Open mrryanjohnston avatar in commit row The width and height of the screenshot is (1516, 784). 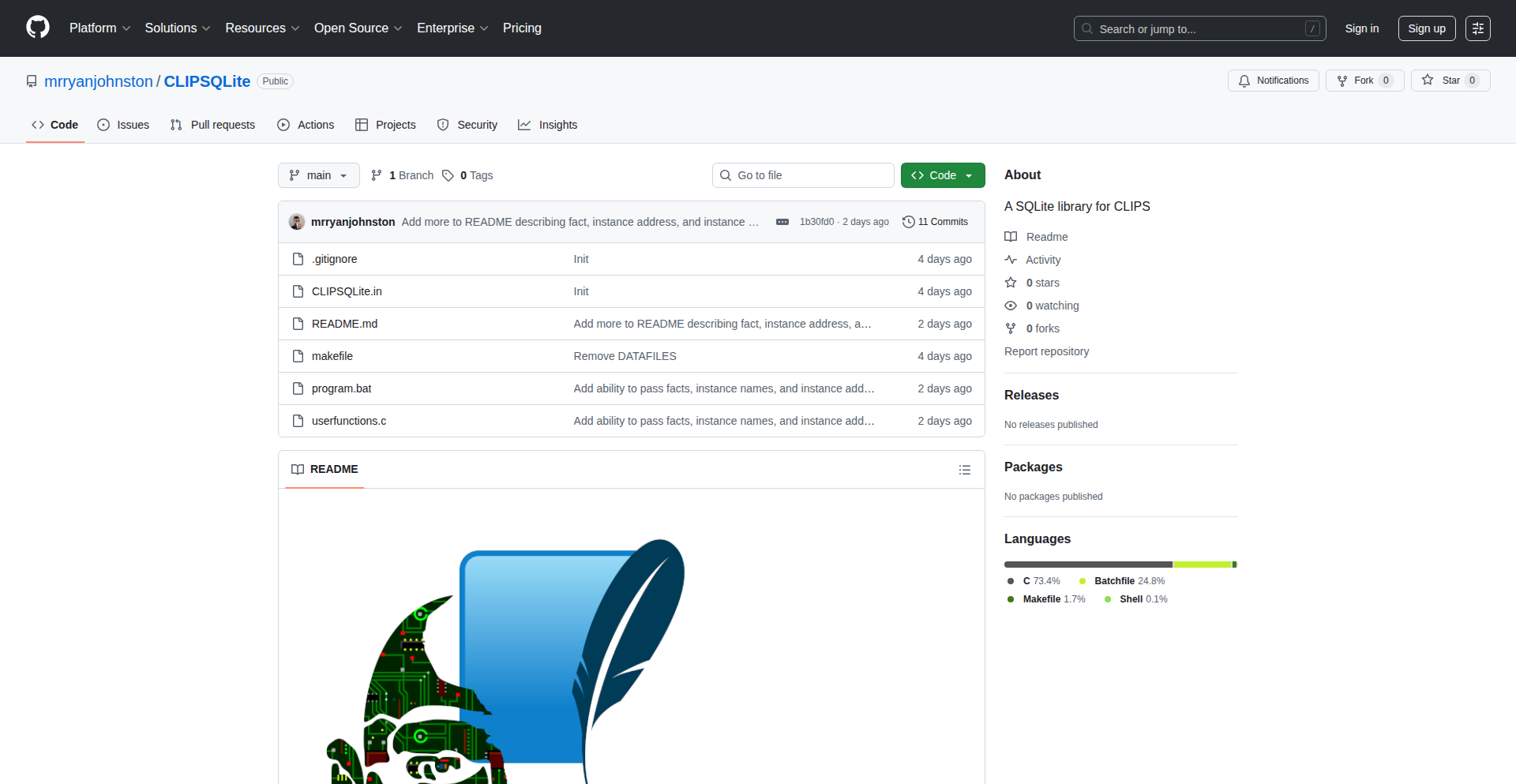click(297, 222)
